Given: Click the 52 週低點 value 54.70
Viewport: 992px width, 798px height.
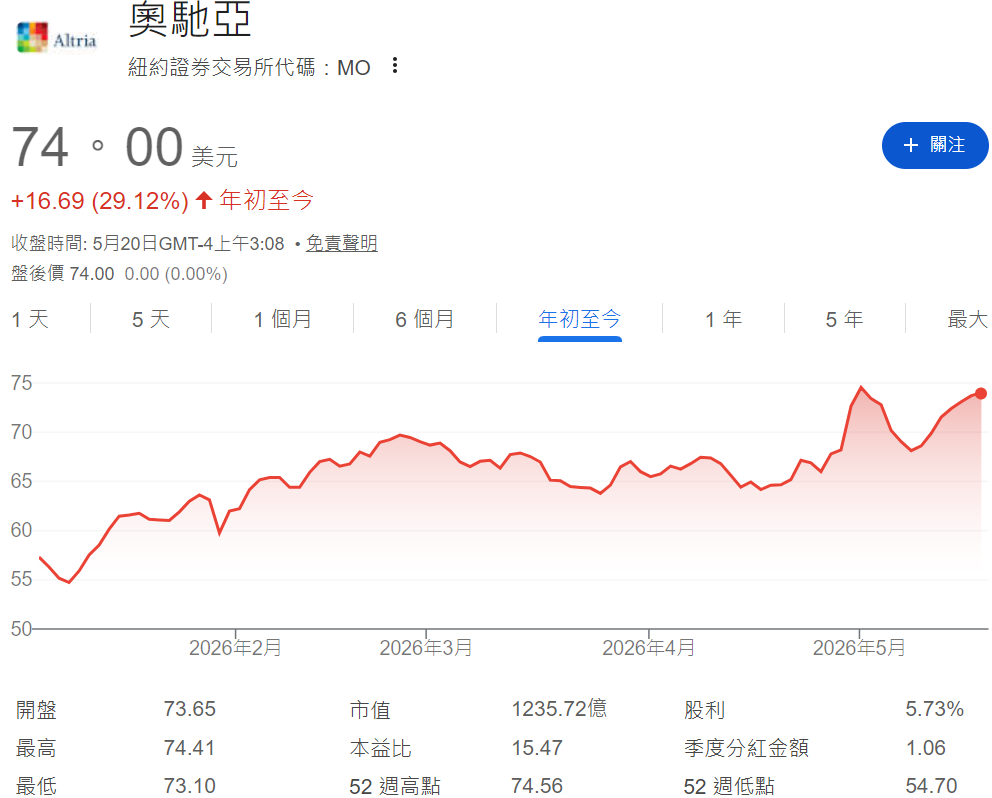Looking at the screenshot, I should (x=931, y=785).
